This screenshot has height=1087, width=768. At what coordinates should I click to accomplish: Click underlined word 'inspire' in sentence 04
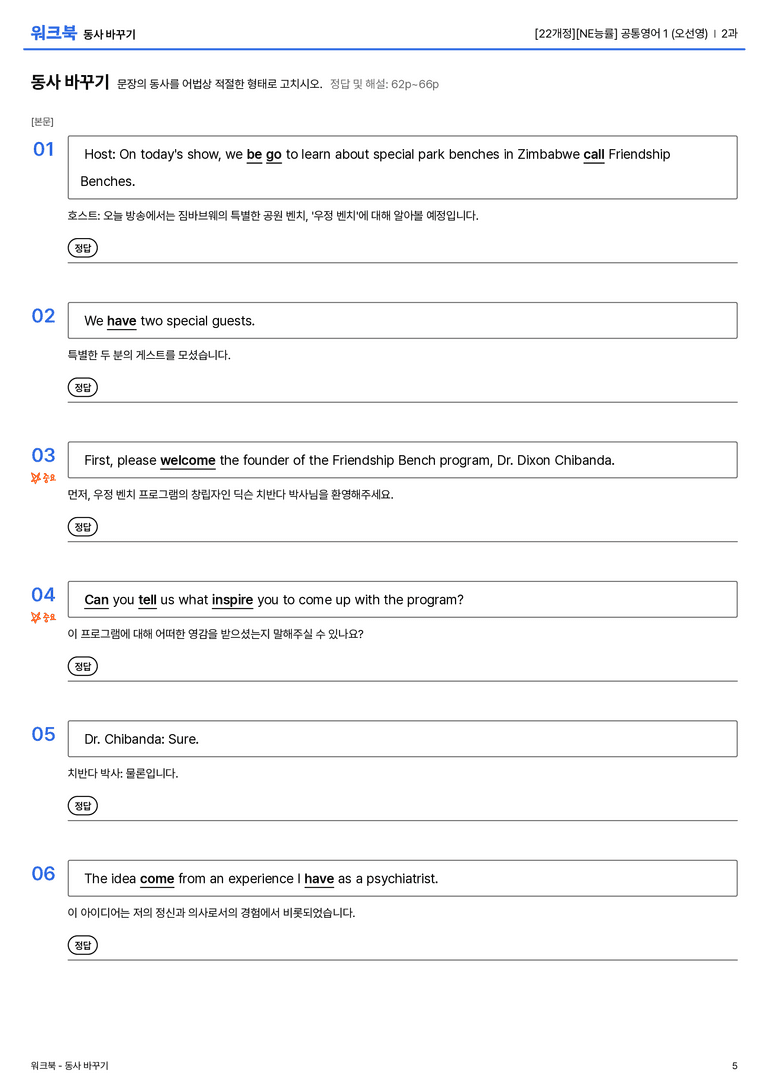pos(232,600)
